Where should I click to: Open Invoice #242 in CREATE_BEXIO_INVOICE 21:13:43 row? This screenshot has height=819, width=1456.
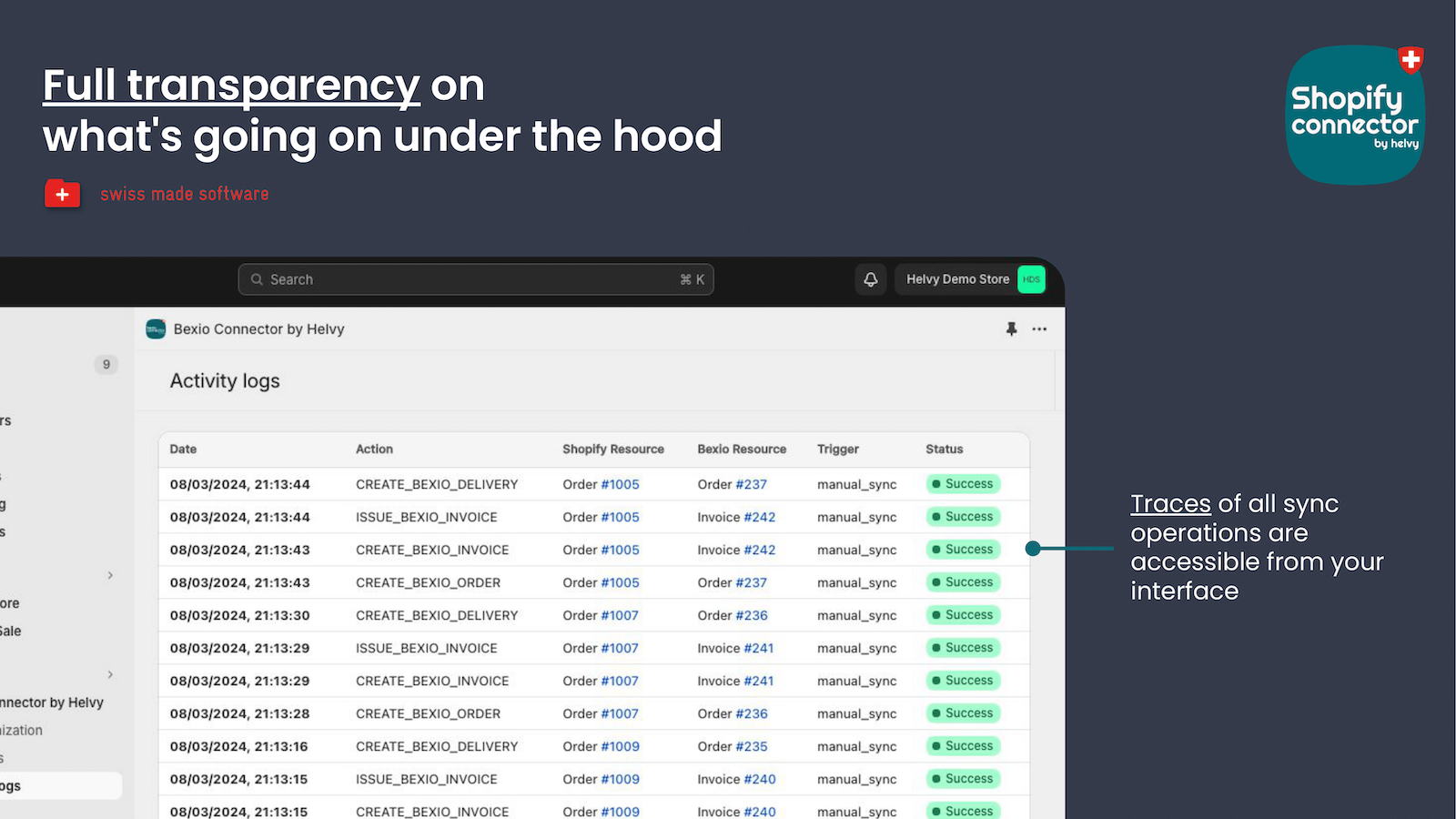[x=759, y=550]
